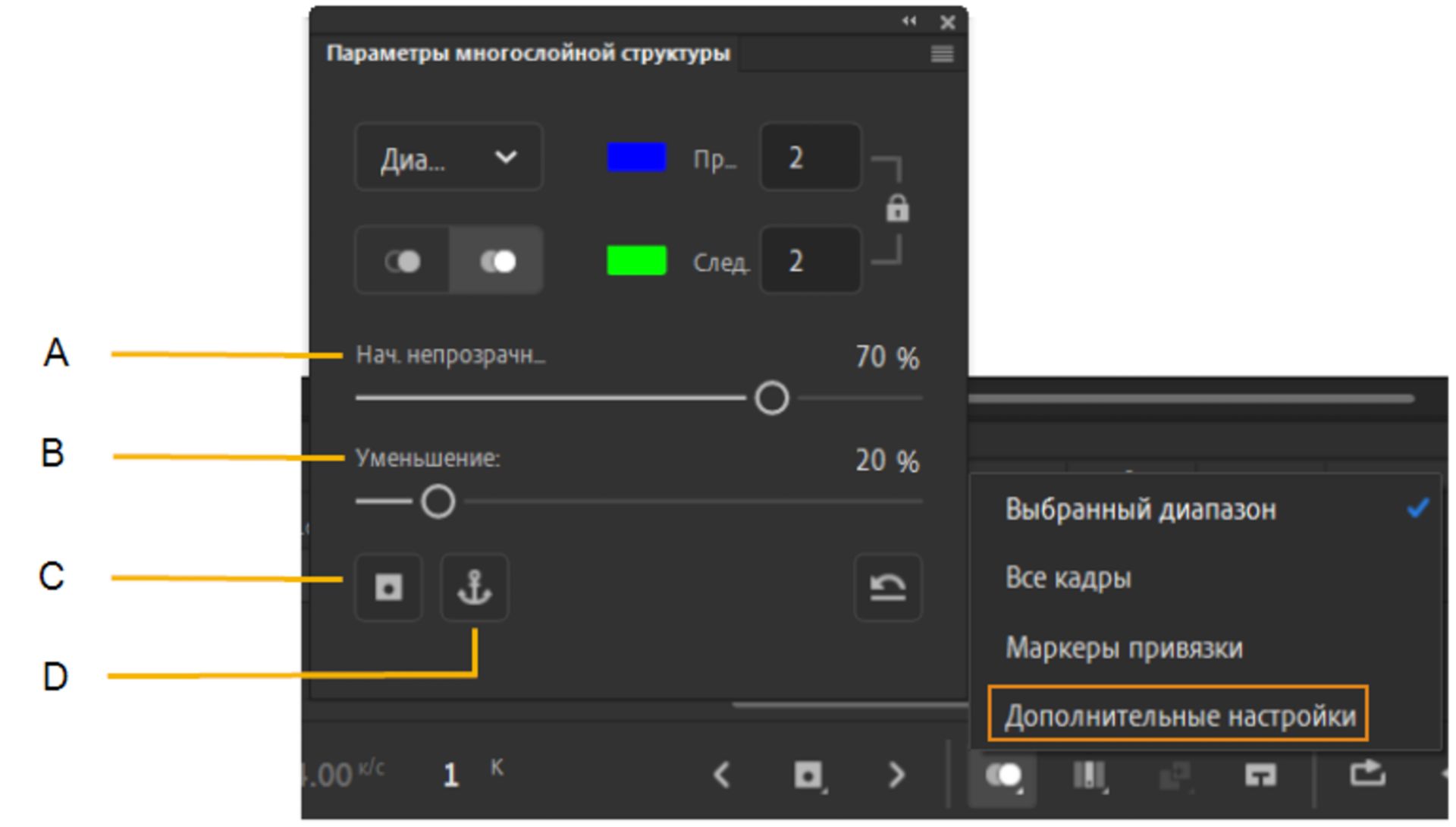
Task: Select the onion skin settings panel tab
Action: point(528,54)
